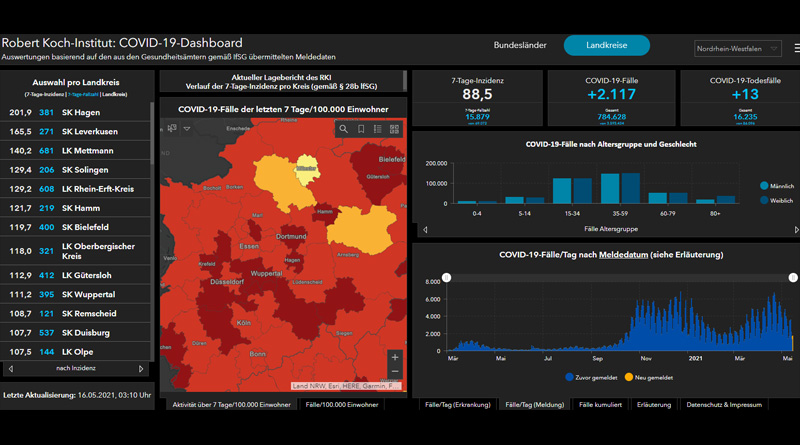
Task: Select SK Duisburg row
Action: [76, 333]
